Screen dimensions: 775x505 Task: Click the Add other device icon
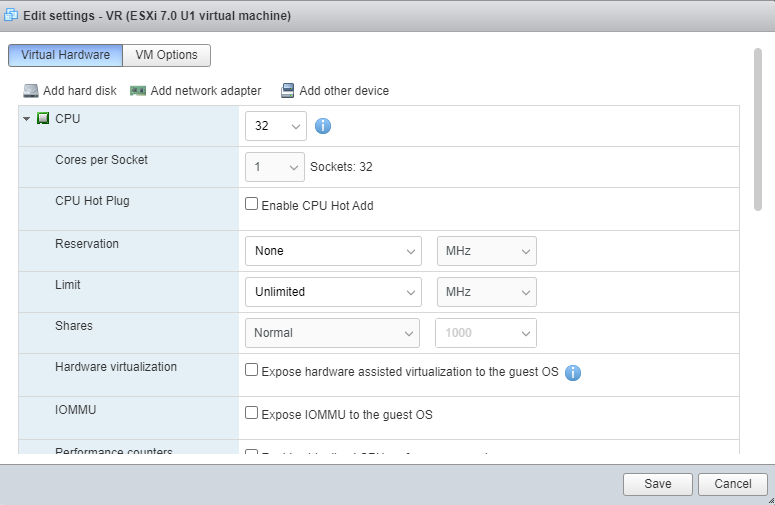[x=287, y=90]
